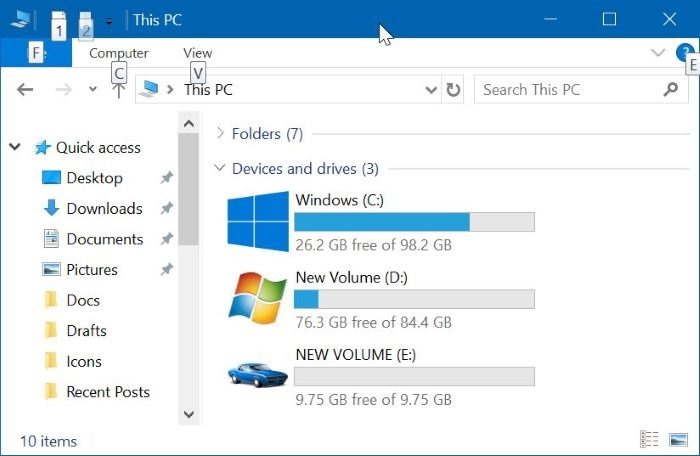Open Desktop in Quick access
700x456 pixels.
pyautogui.click(x=94, y=178)
